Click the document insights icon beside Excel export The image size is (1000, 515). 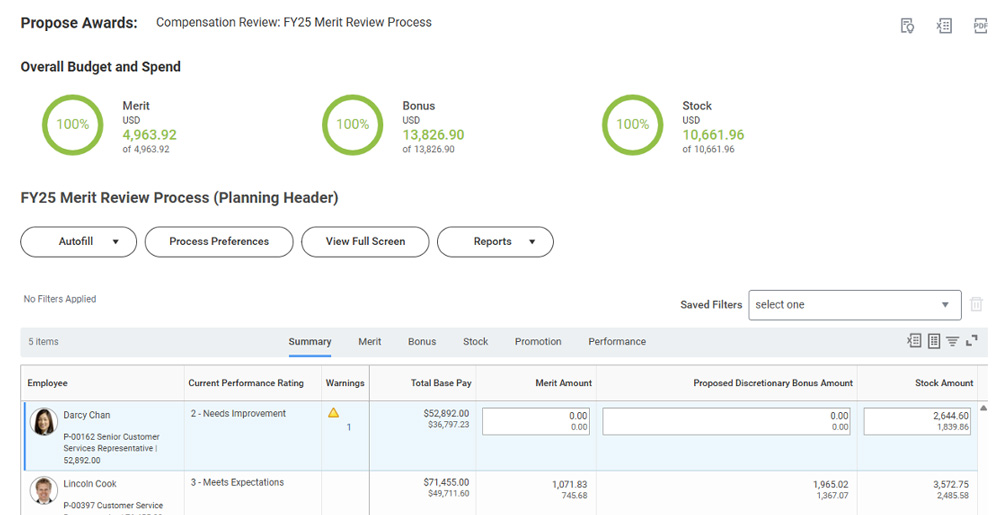[907, 26]
